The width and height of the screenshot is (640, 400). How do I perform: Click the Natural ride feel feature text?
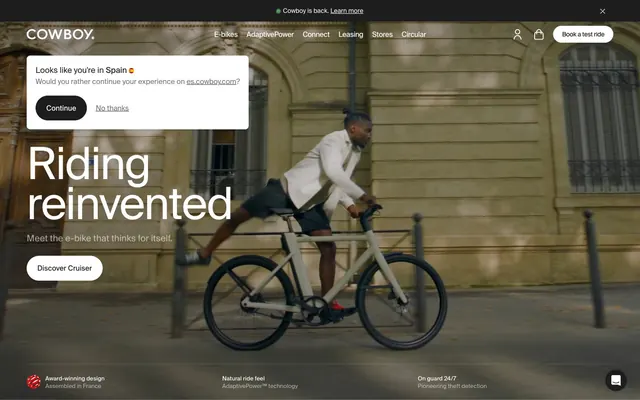(243, 378)
